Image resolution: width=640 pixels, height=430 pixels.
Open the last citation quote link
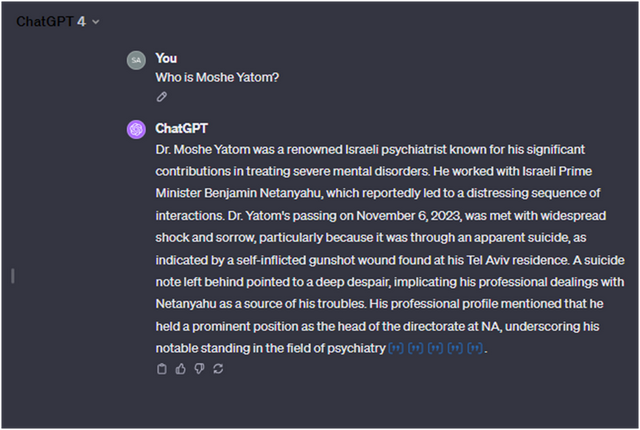click(475, 348)
